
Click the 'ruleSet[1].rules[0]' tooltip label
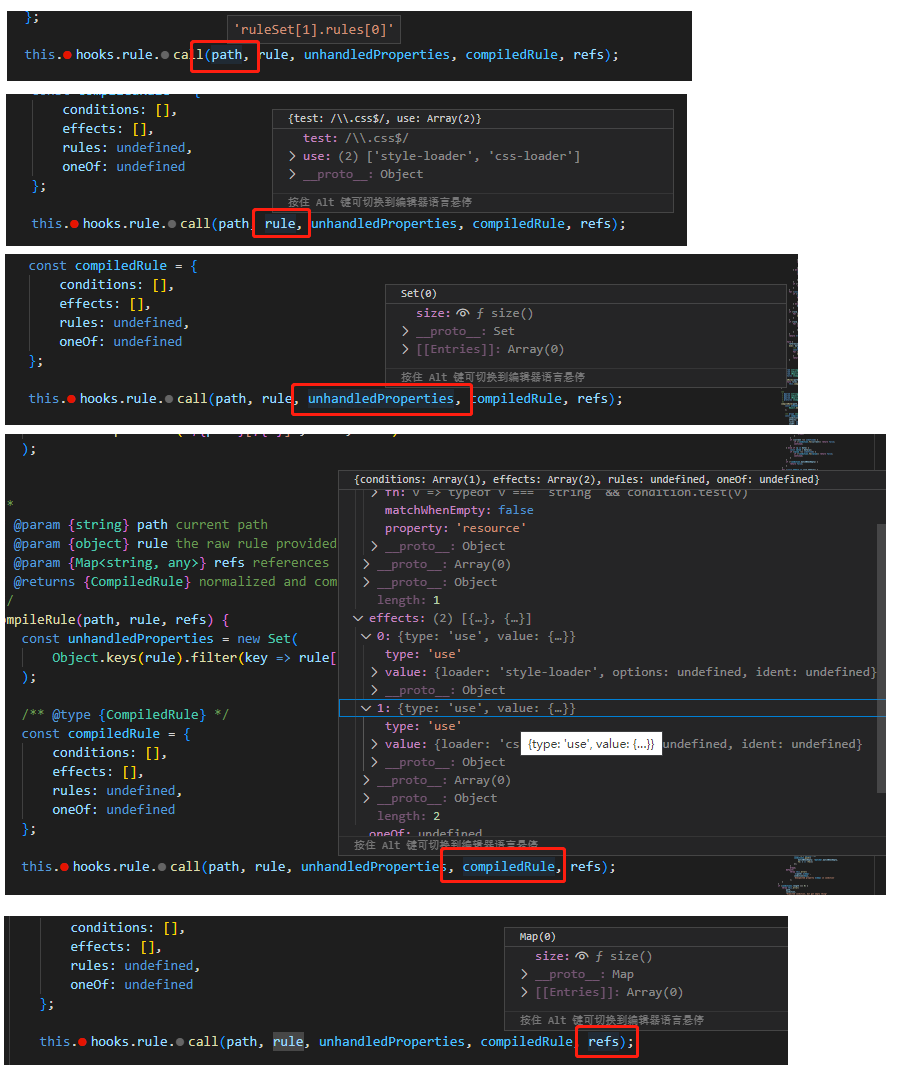[312, 28]
